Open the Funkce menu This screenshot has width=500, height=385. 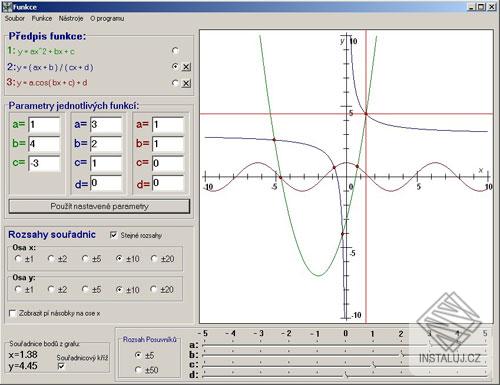coord(42,18)
